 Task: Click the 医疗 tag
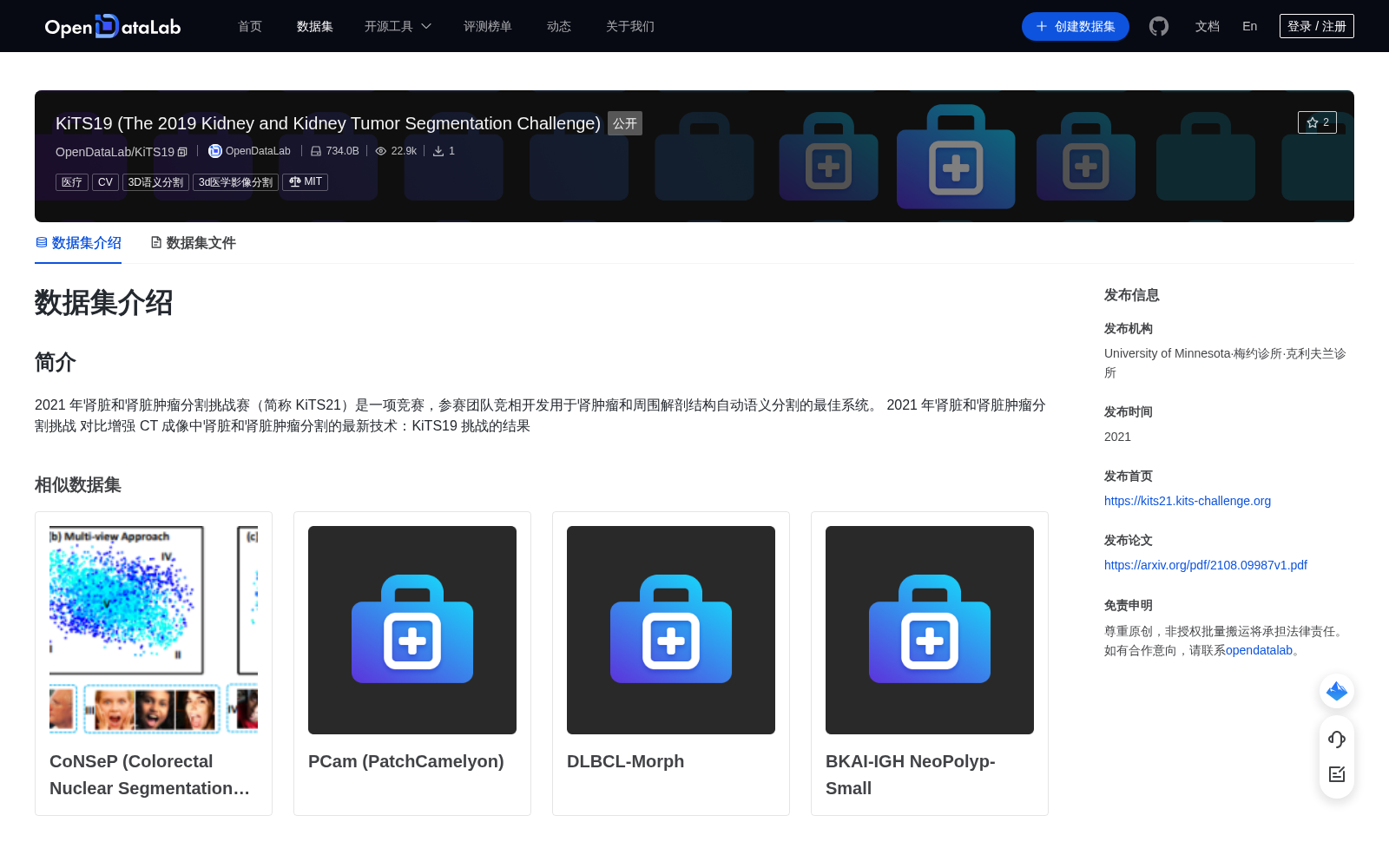click(72, 182)
